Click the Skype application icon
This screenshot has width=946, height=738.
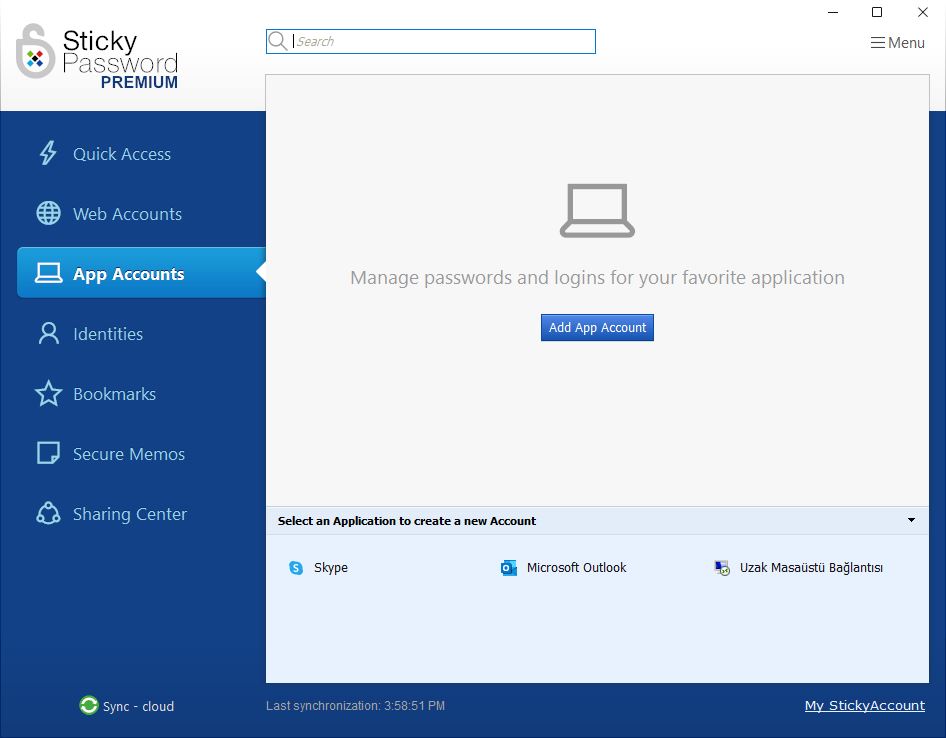click(296, 567)
